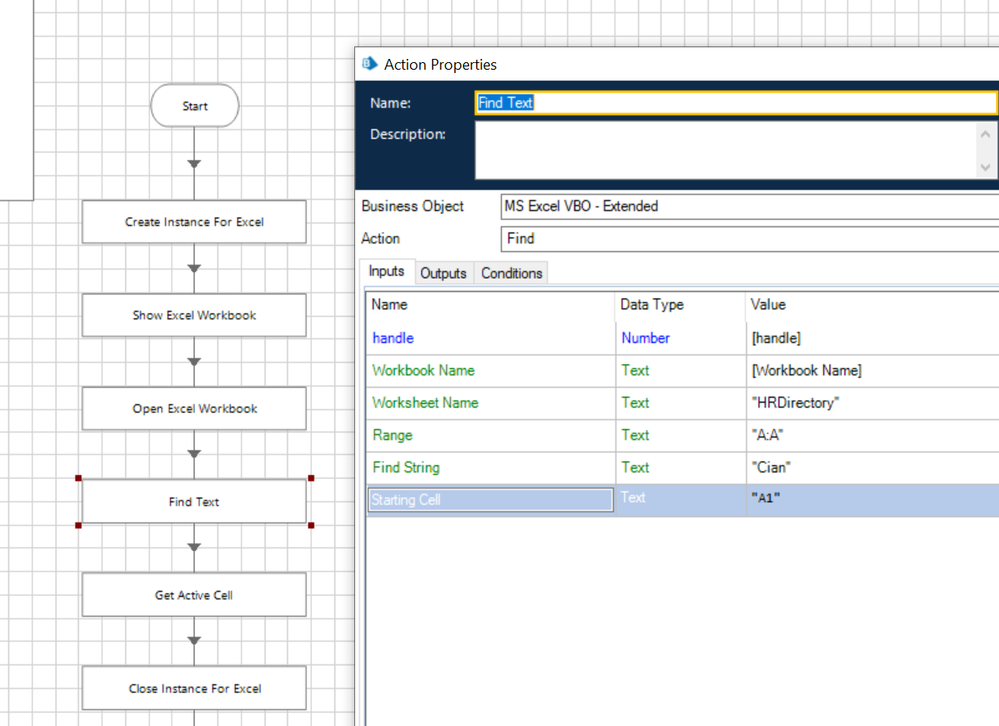Click the Action Properties window icon
The height and width of the screenshot is (726, 999).
coord(370,64)
